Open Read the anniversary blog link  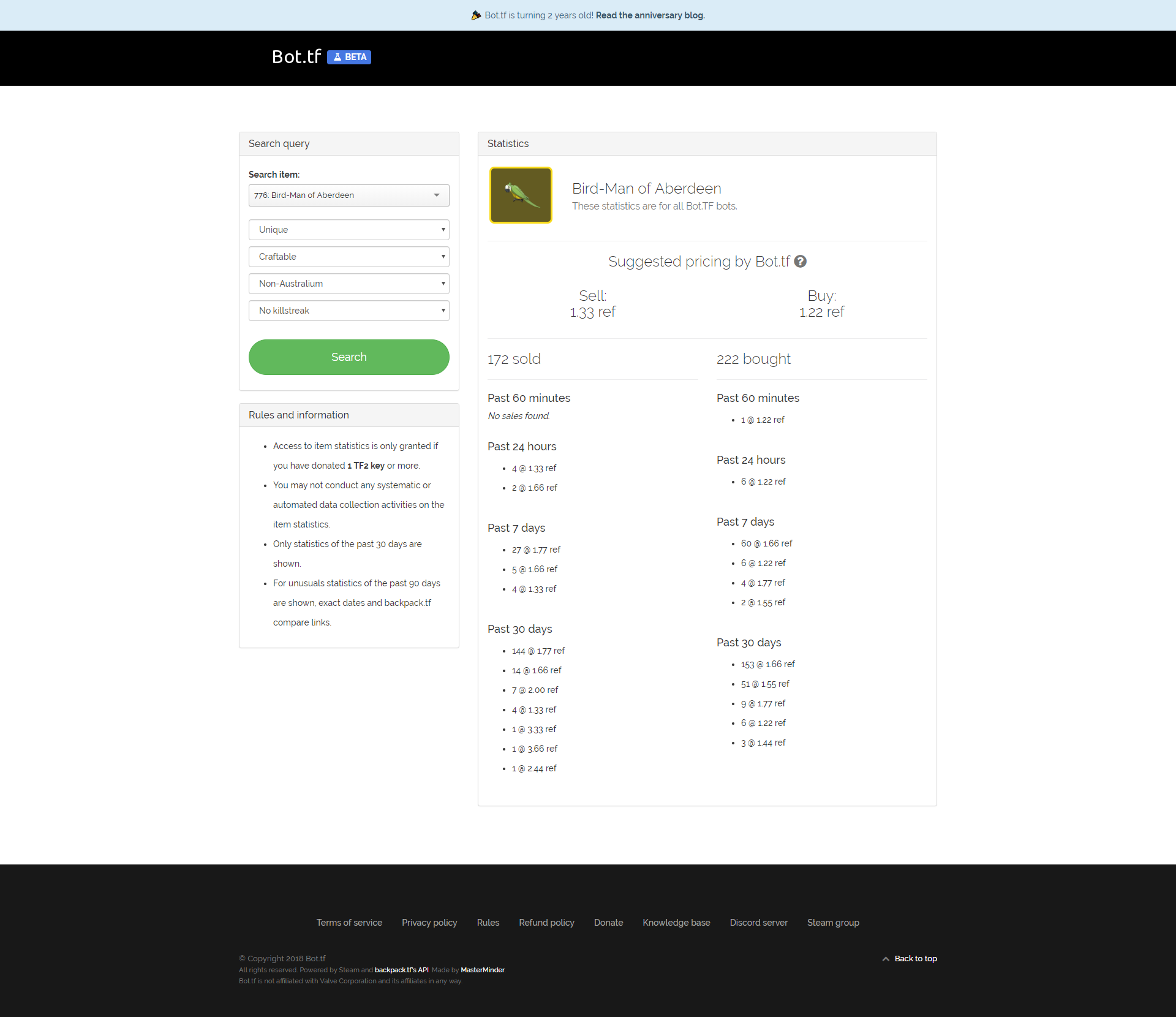coord(650,15)
